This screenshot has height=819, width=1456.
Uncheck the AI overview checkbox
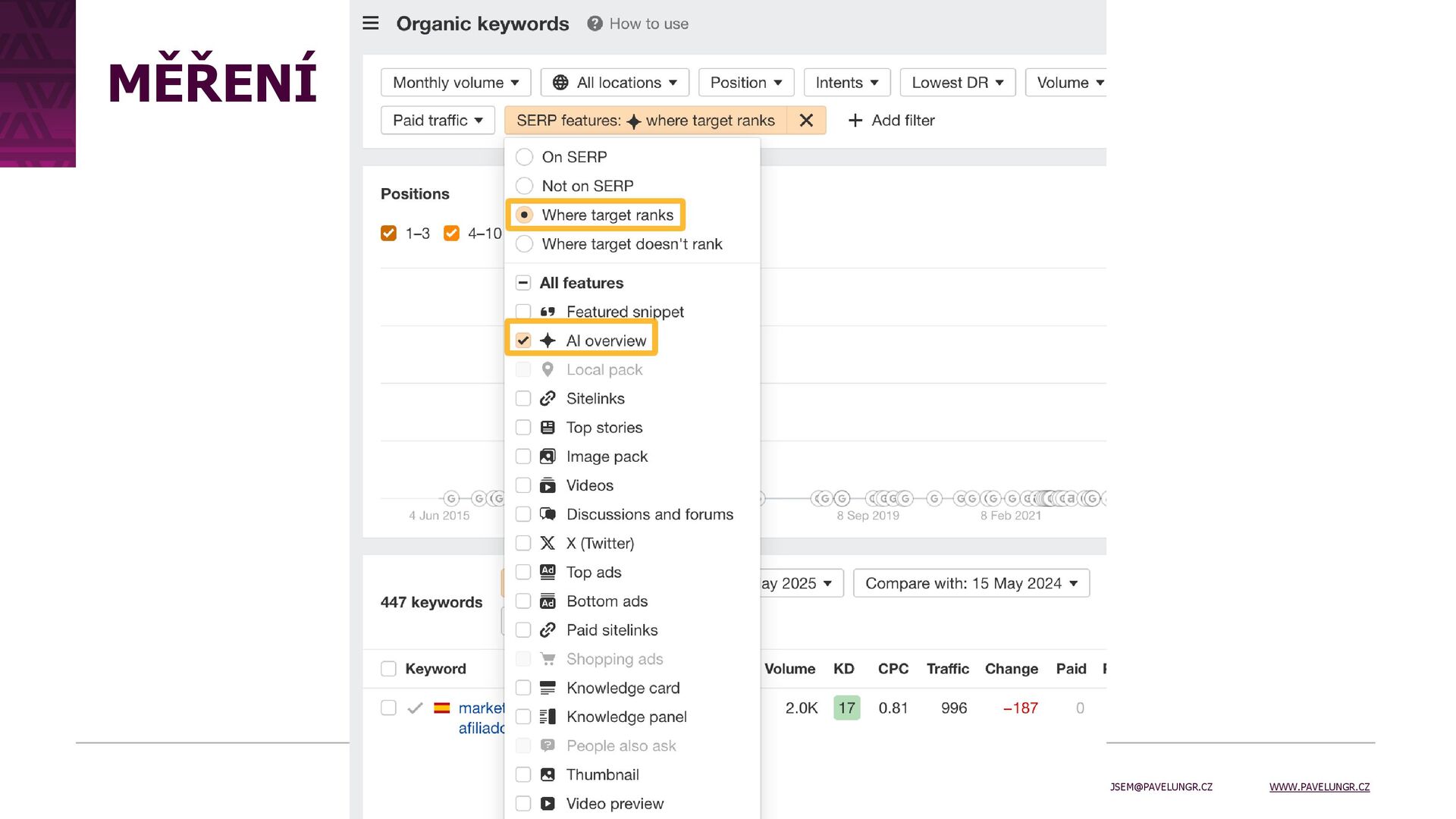tap(523, 340)
